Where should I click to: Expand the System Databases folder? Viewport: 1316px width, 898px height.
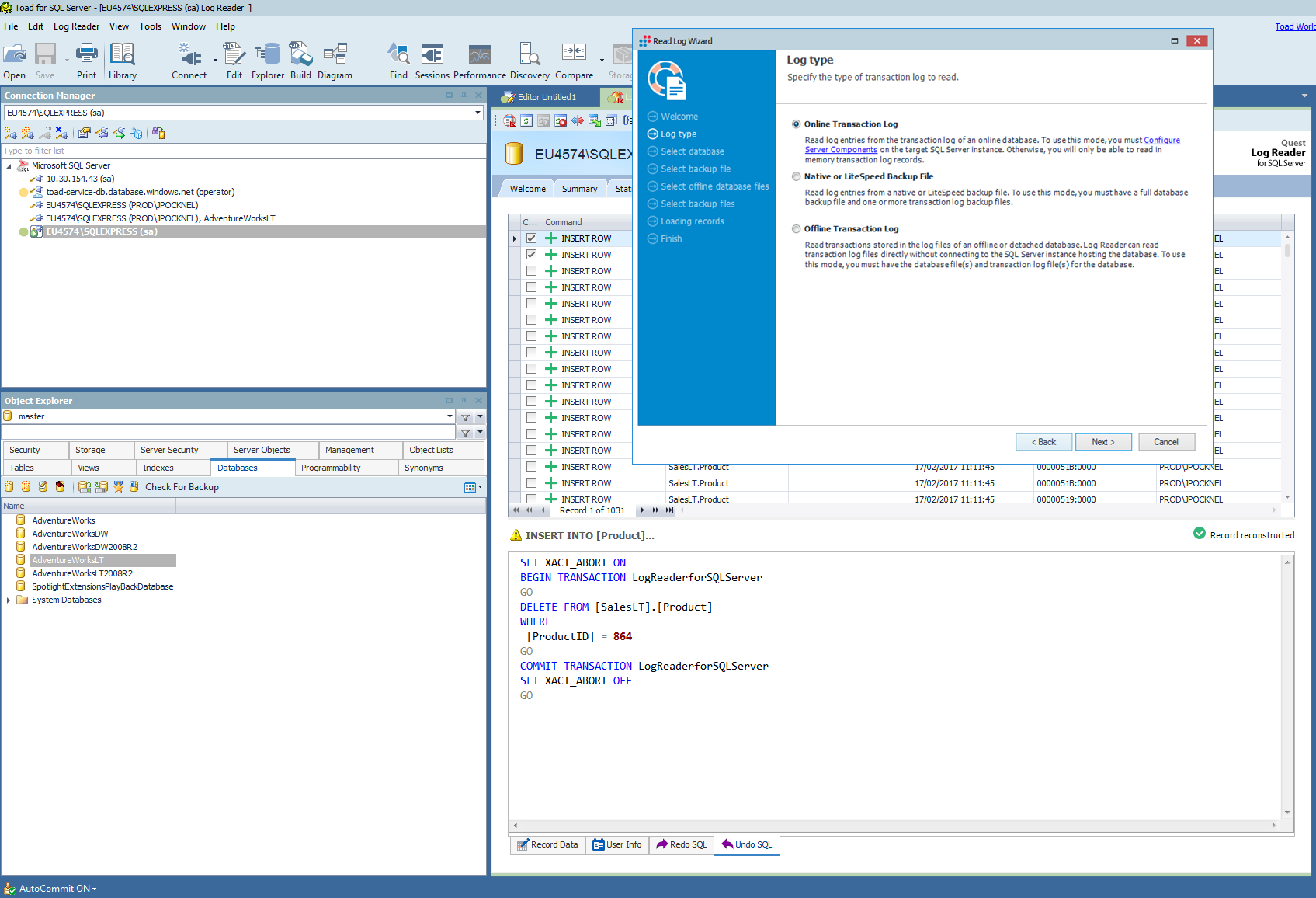(x=9, y=600)
